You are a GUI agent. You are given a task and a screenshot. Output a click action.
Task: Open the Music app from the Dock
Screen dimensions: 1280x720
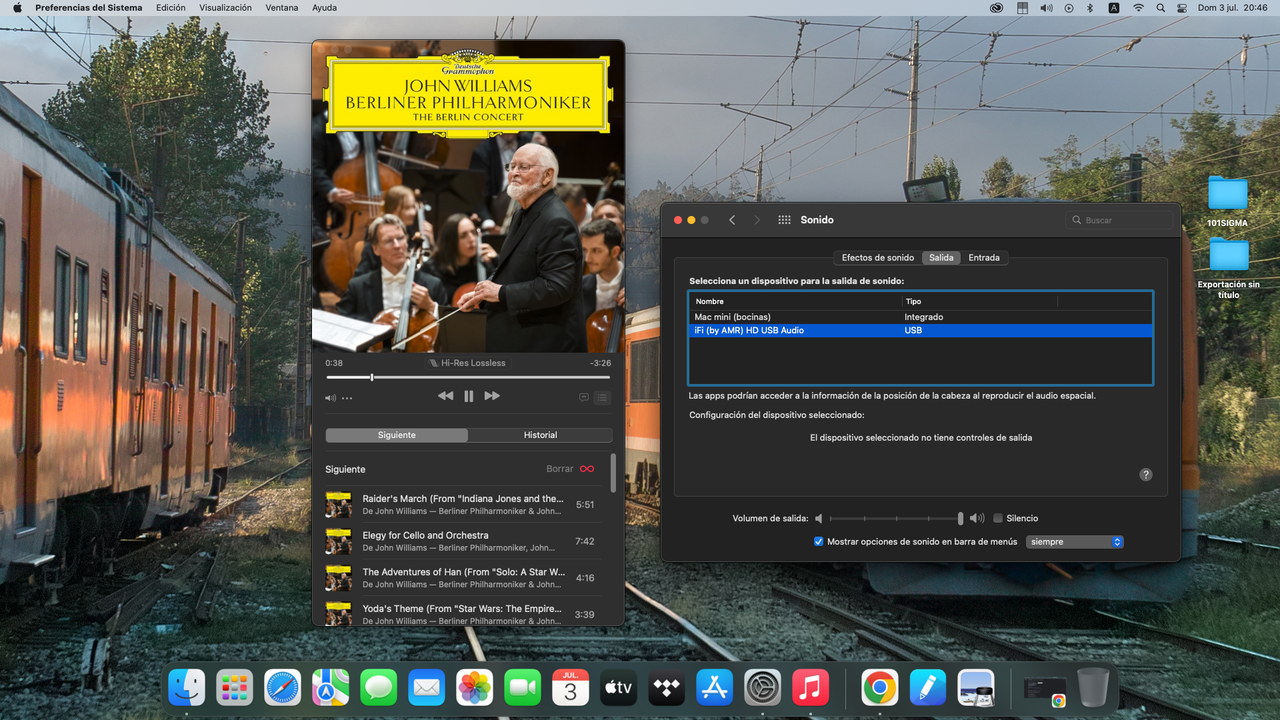(810, 687)
